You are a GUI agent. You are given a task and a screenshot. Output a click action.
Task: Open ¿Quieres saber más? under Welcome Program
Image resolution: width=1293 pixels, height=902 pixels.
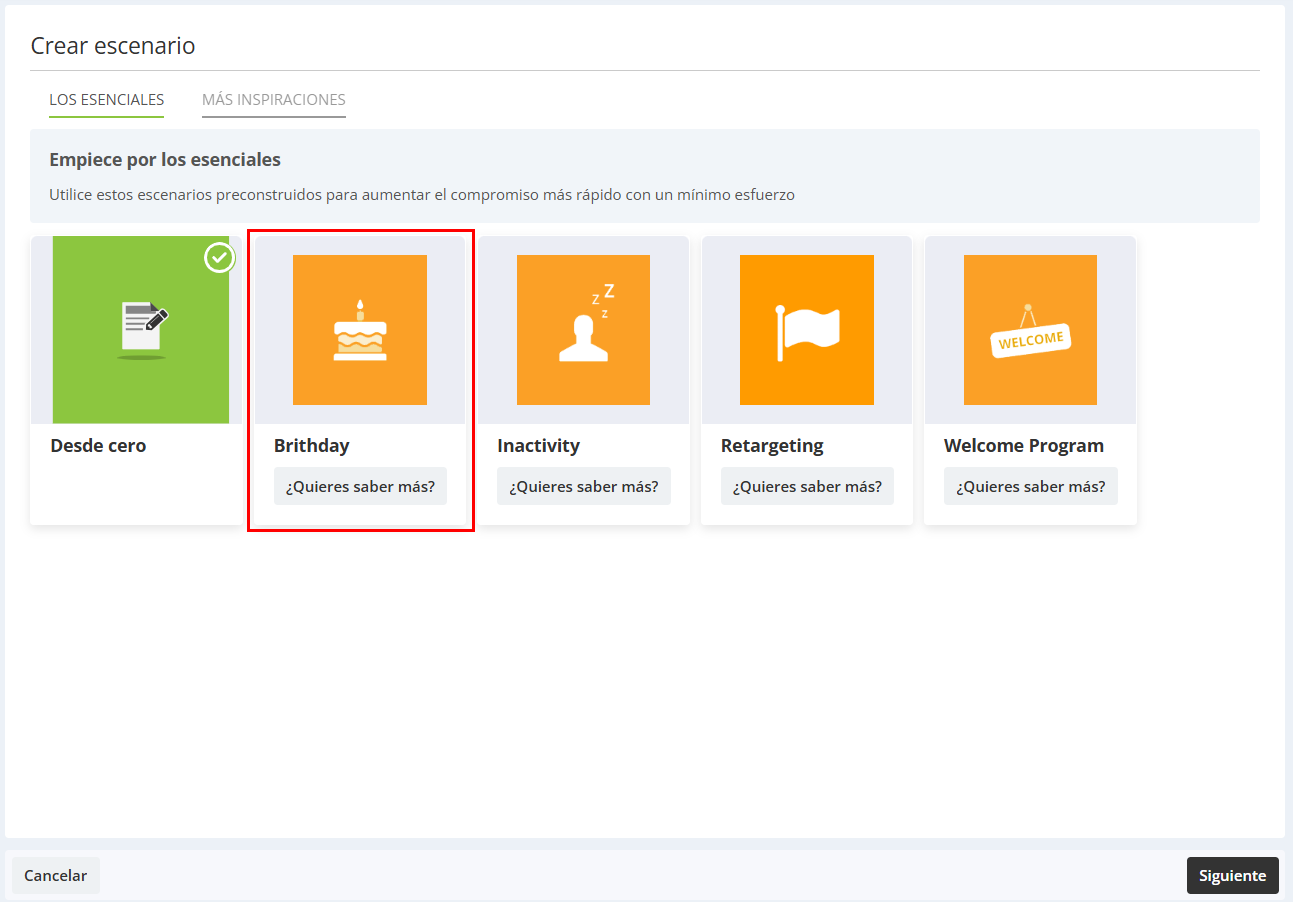1031,487
